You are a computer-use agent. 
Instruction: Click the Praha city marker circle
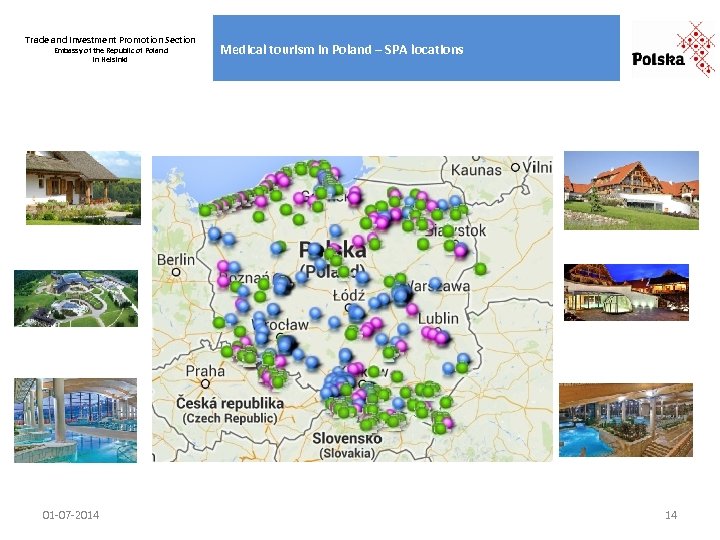click(x=205, y=383)
